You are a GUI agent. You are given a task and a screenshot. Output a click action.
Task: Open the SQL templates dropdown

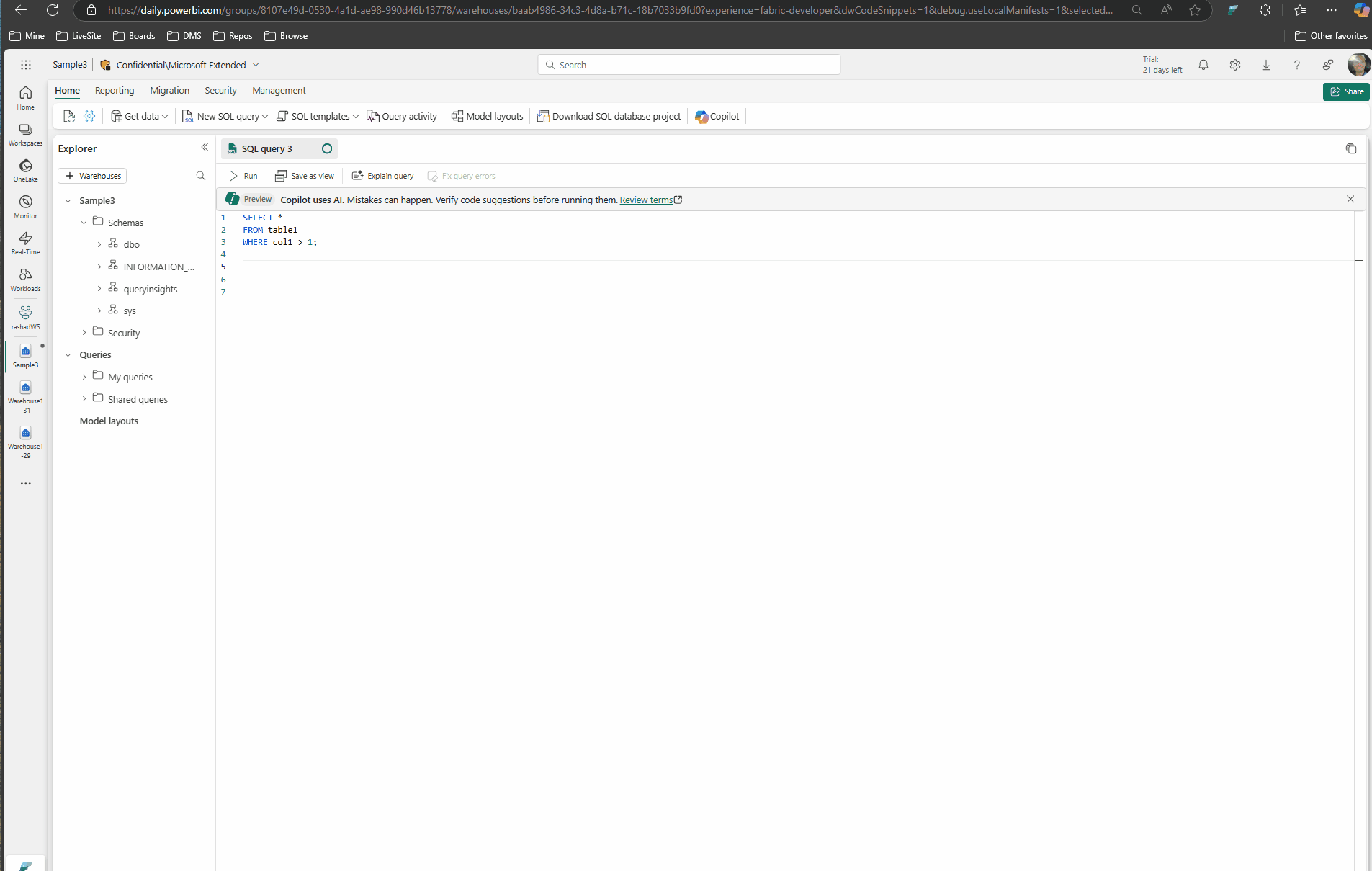318,116
